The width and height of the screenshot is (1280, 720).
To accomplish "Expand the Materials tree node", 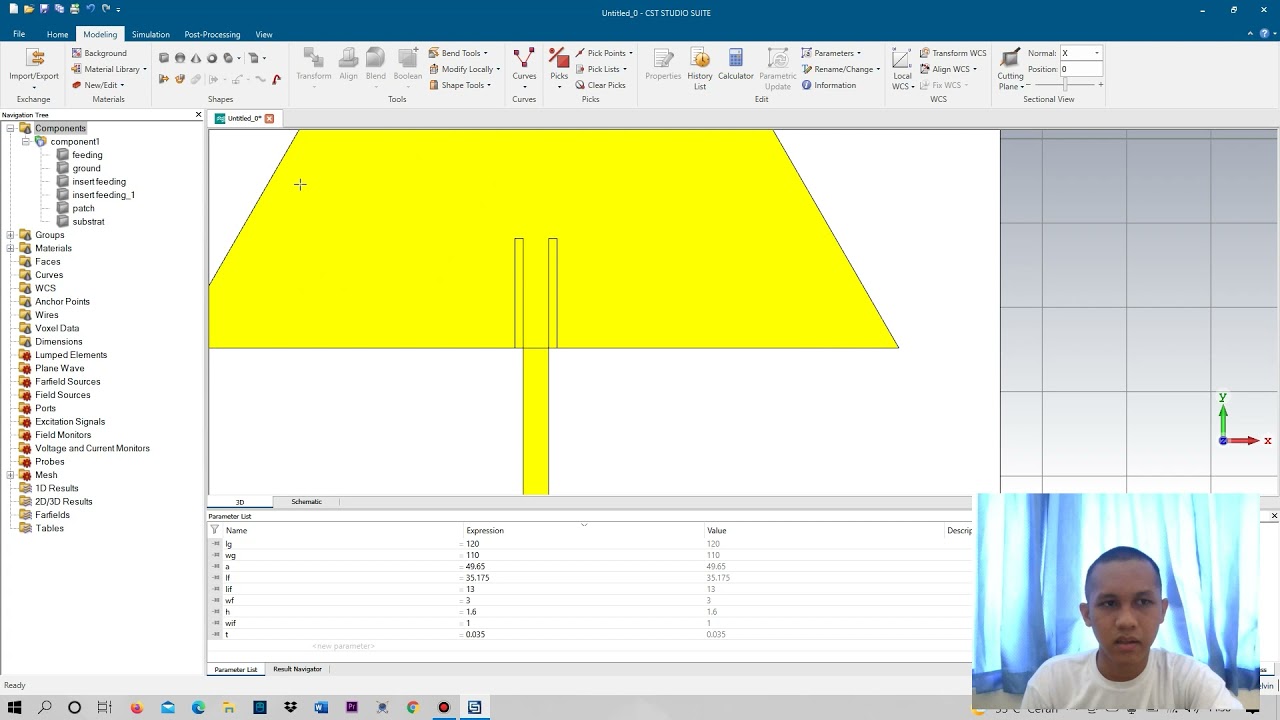I will pos(10,248).
